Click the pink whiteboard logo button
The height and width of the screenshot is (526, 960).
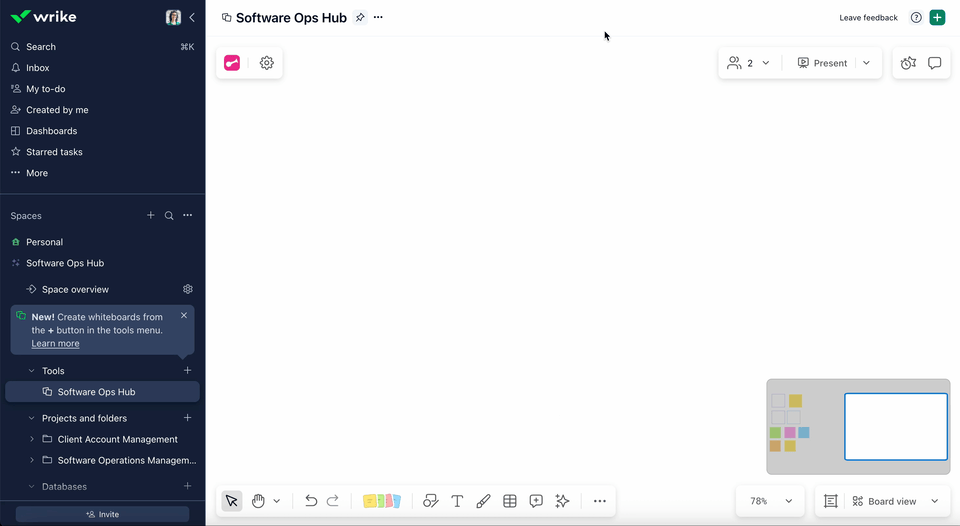pos(232,62)
